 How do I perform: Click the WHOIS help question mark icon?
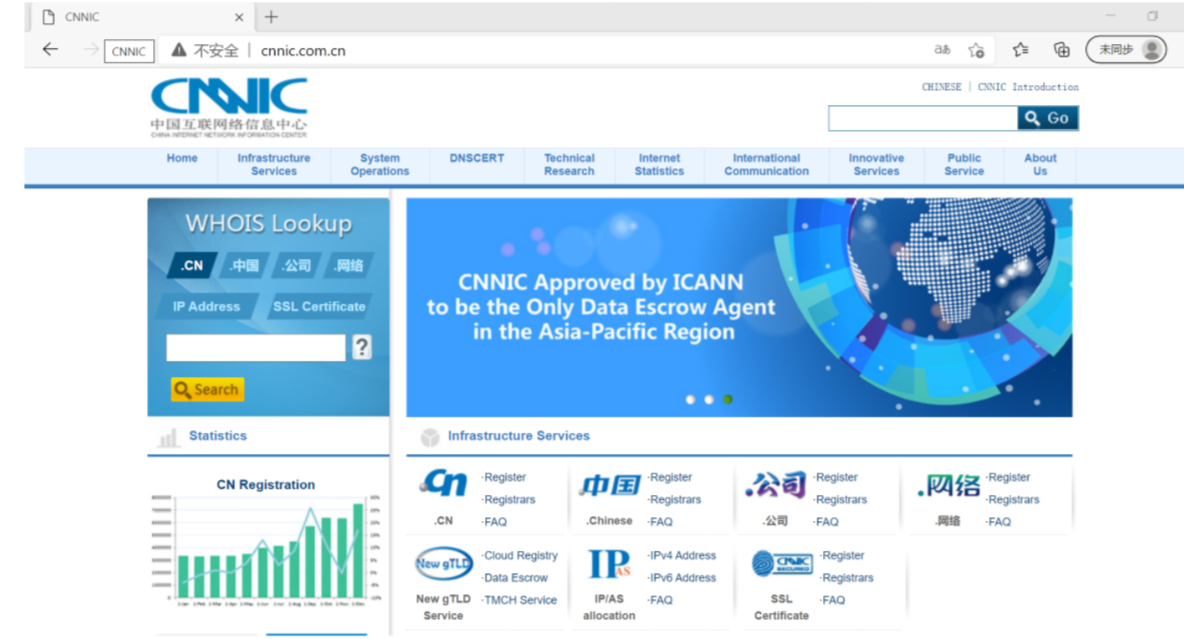[362, 347]
